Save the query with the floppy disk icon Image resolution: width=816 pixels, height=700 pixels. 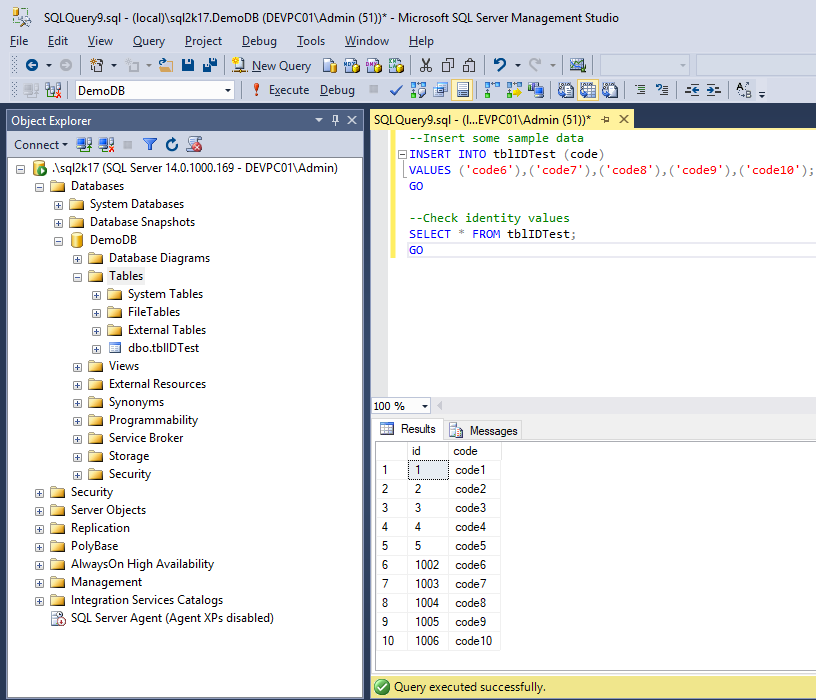point(188,65)
